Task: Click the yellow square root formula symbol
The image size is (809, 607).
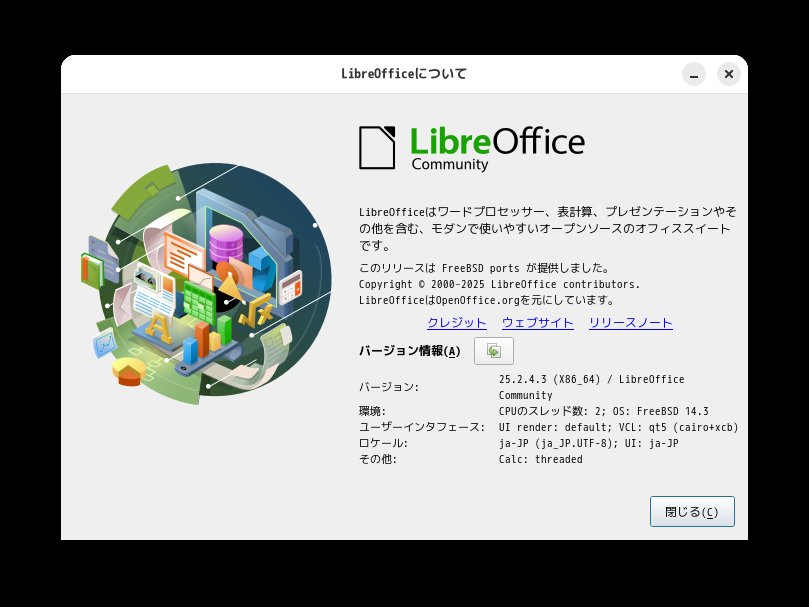Action: 256,311
